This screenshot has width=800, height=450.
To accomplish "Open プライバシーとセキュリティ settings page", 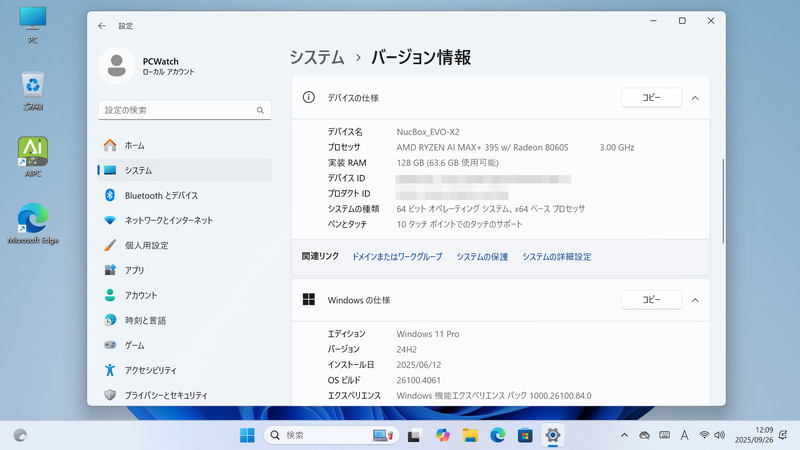I will click(x=185, y=395).
